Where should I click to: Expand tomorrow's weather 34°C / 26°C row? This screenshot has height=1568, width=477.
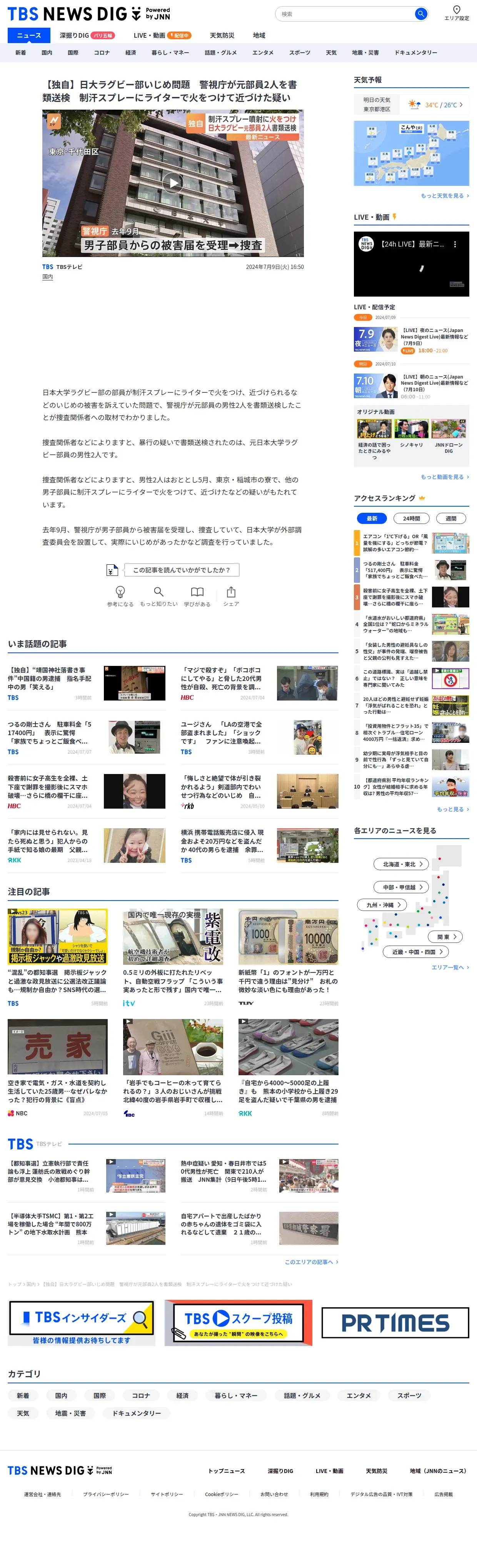pos(411,105)
